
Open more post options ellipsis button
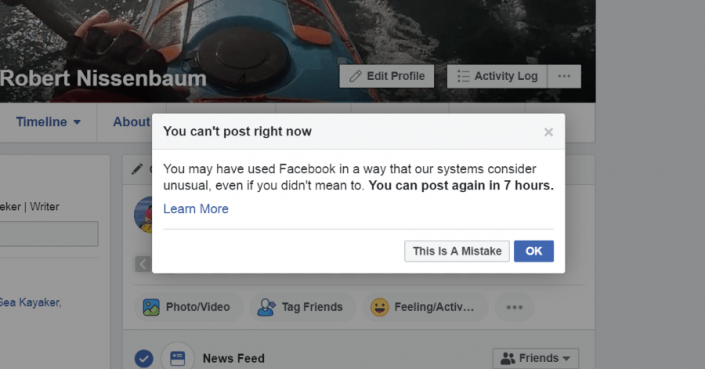[514, 307]
